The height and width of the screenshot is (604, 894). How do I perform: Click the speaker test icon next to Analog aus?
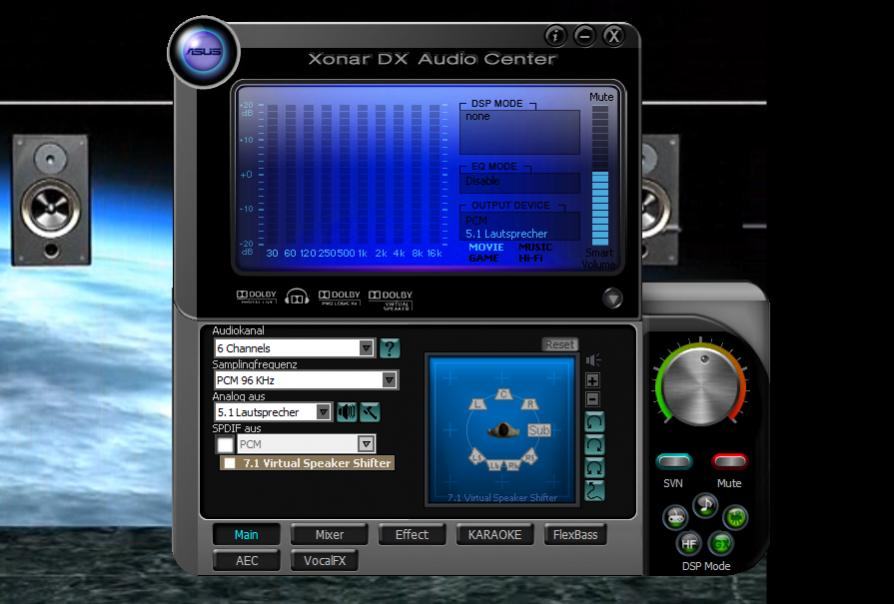pyautogui.click(x=347, y=412)
